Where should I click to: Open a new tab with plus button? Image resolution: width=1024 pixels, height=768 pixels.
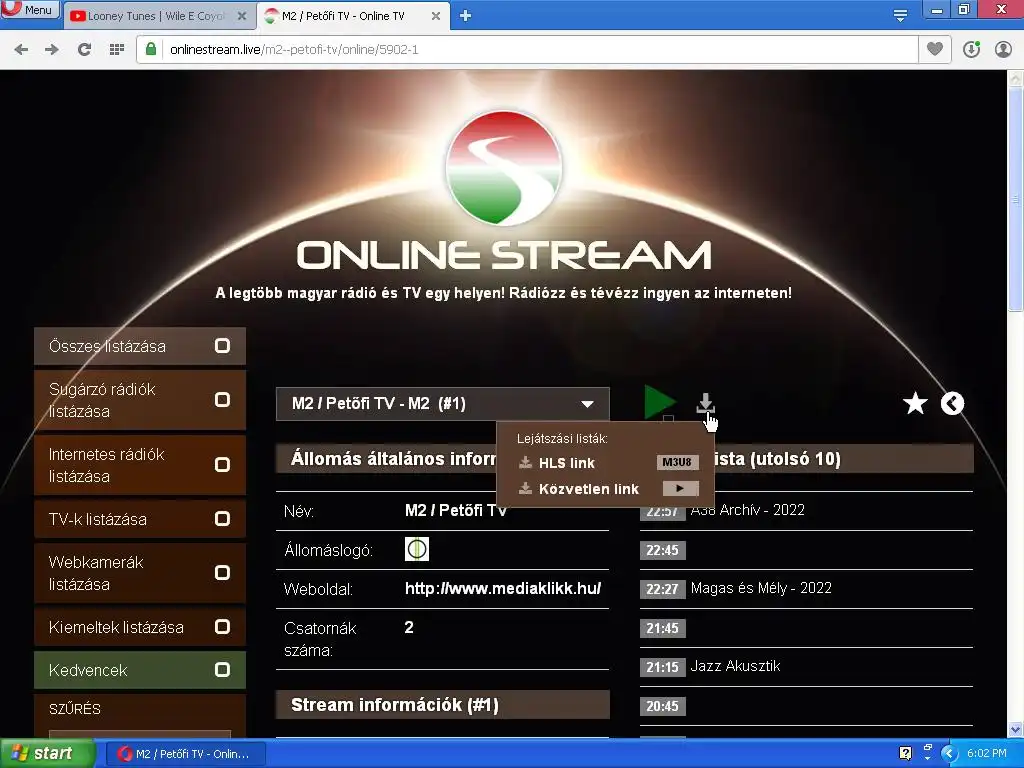[465, 16]
